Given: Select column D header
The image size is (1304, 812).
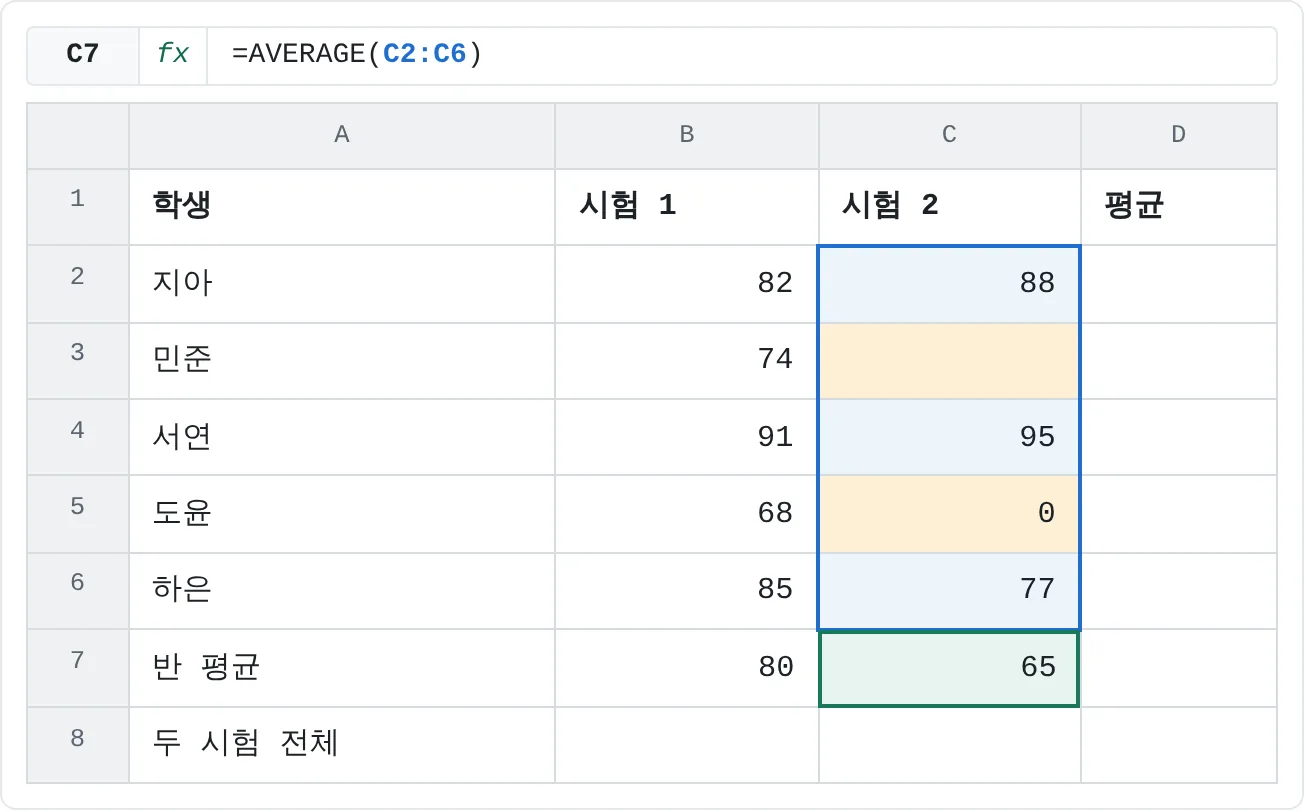Looking at the screenshot, I should pyautogui.click(x=1179, y=135).
